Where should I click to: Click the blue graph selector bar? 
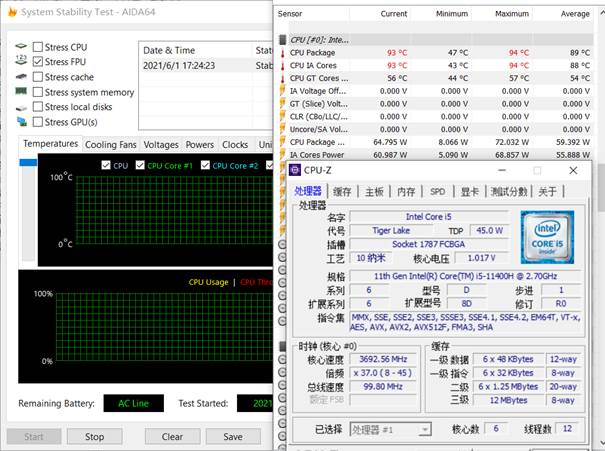click(x=28, y=162)
